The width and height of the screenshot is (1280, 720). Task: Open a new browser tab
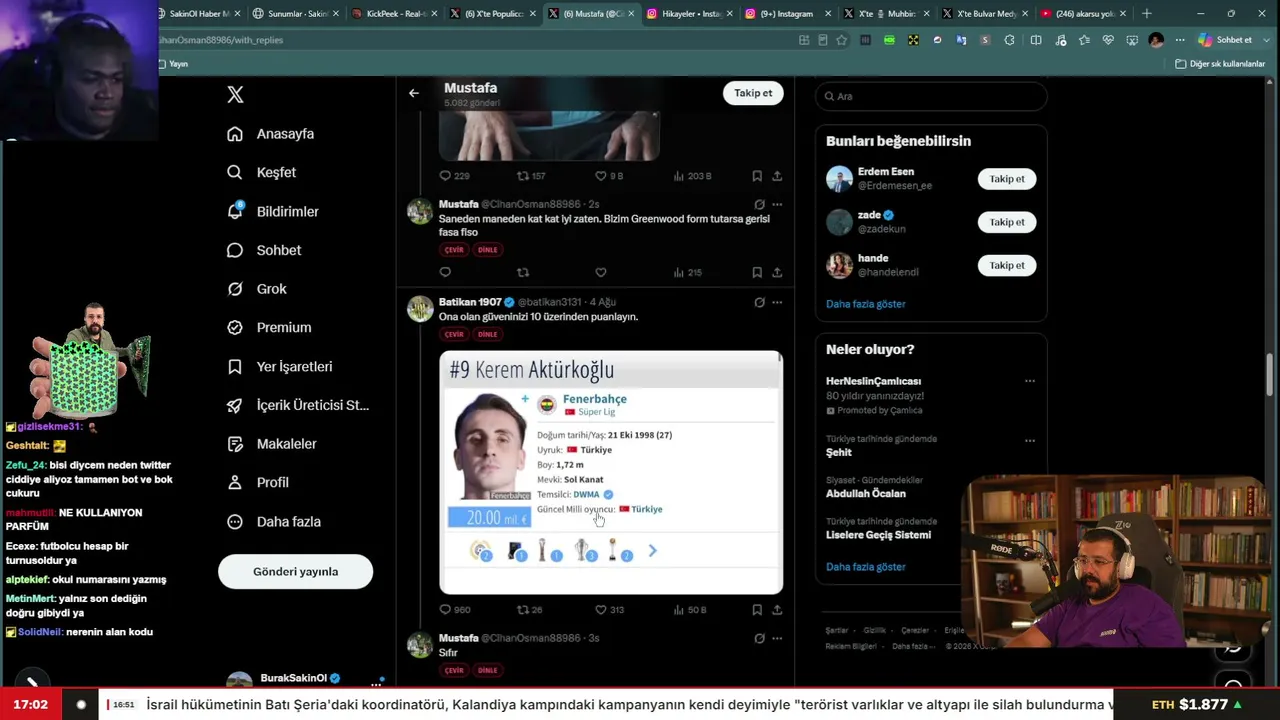pyautogui.click(x=1146, y=14)
